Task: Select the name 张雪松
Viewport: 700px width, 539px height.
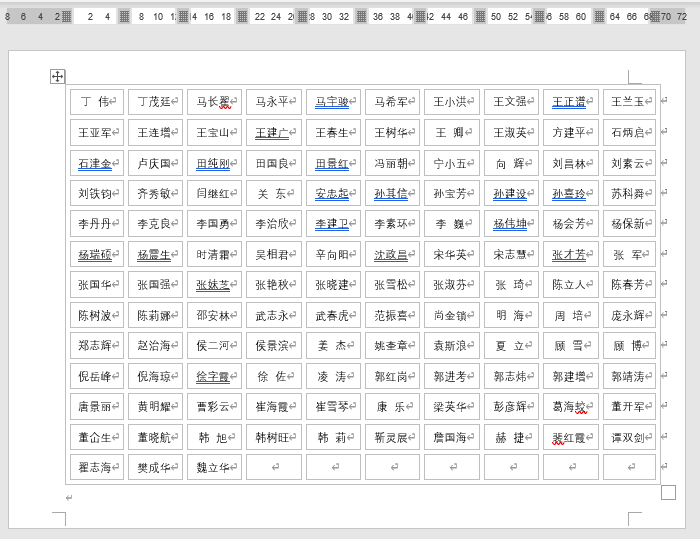Action: 391,284
